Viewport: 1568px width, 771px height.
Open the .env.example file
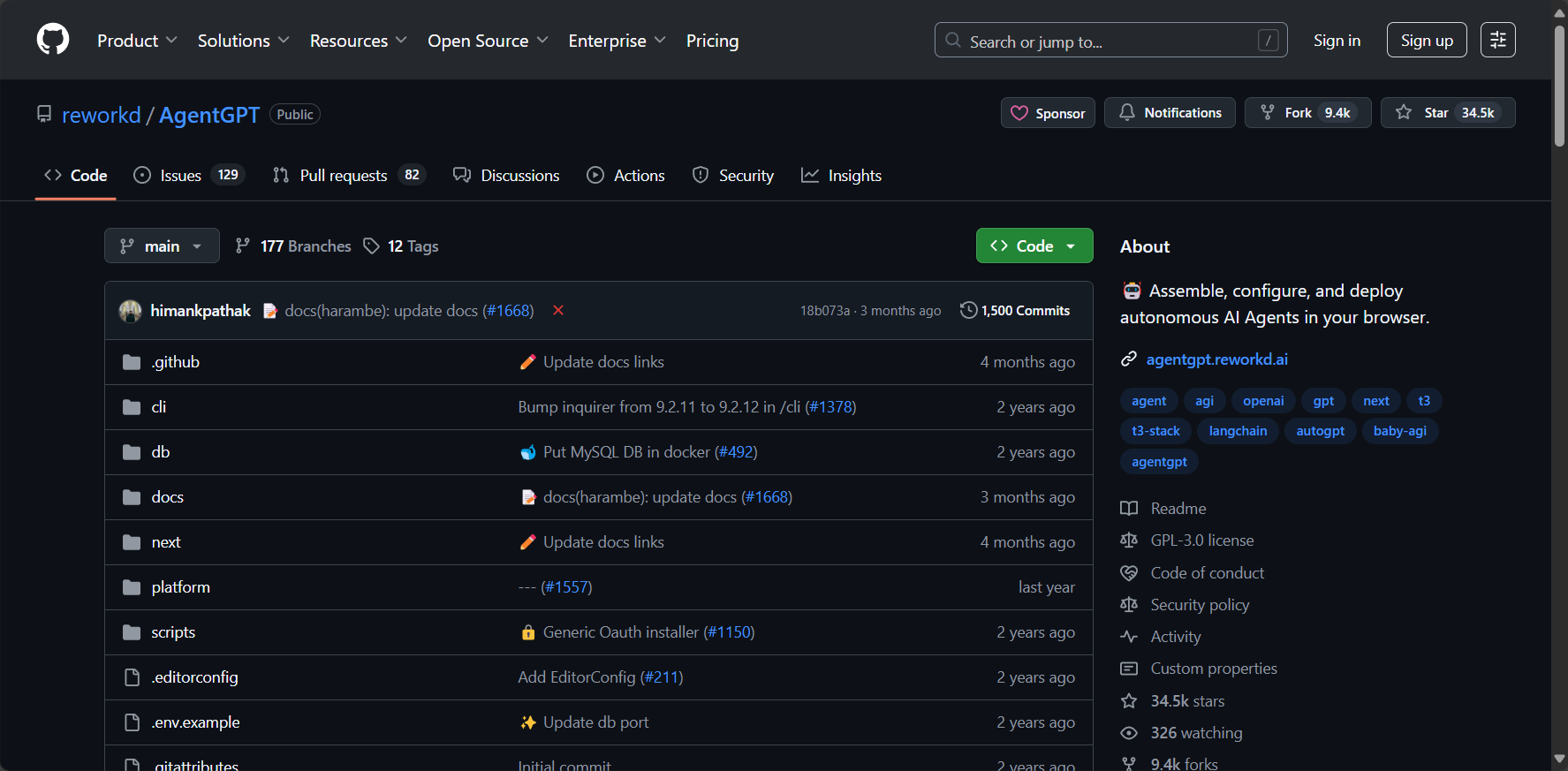195,722
